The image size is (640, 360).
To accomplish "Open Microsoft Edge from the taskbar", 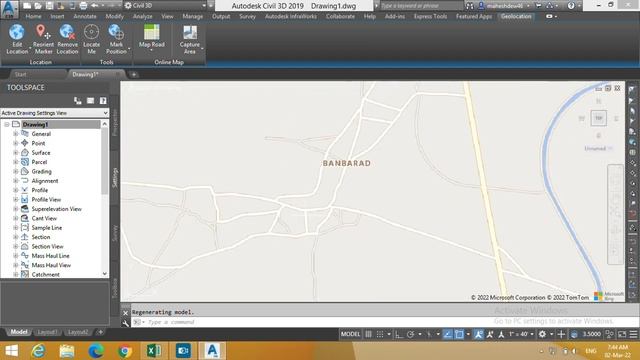I will 96,351.
